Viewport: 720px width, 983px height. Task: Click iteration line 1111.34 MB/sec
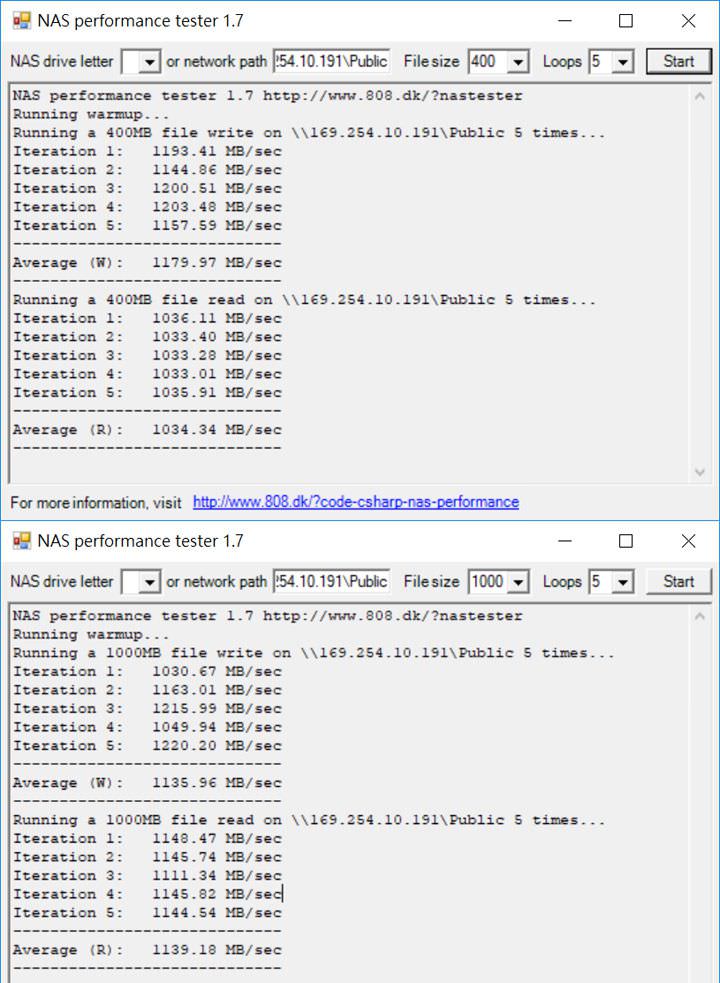pyautogui.click(x=147, y=876)
